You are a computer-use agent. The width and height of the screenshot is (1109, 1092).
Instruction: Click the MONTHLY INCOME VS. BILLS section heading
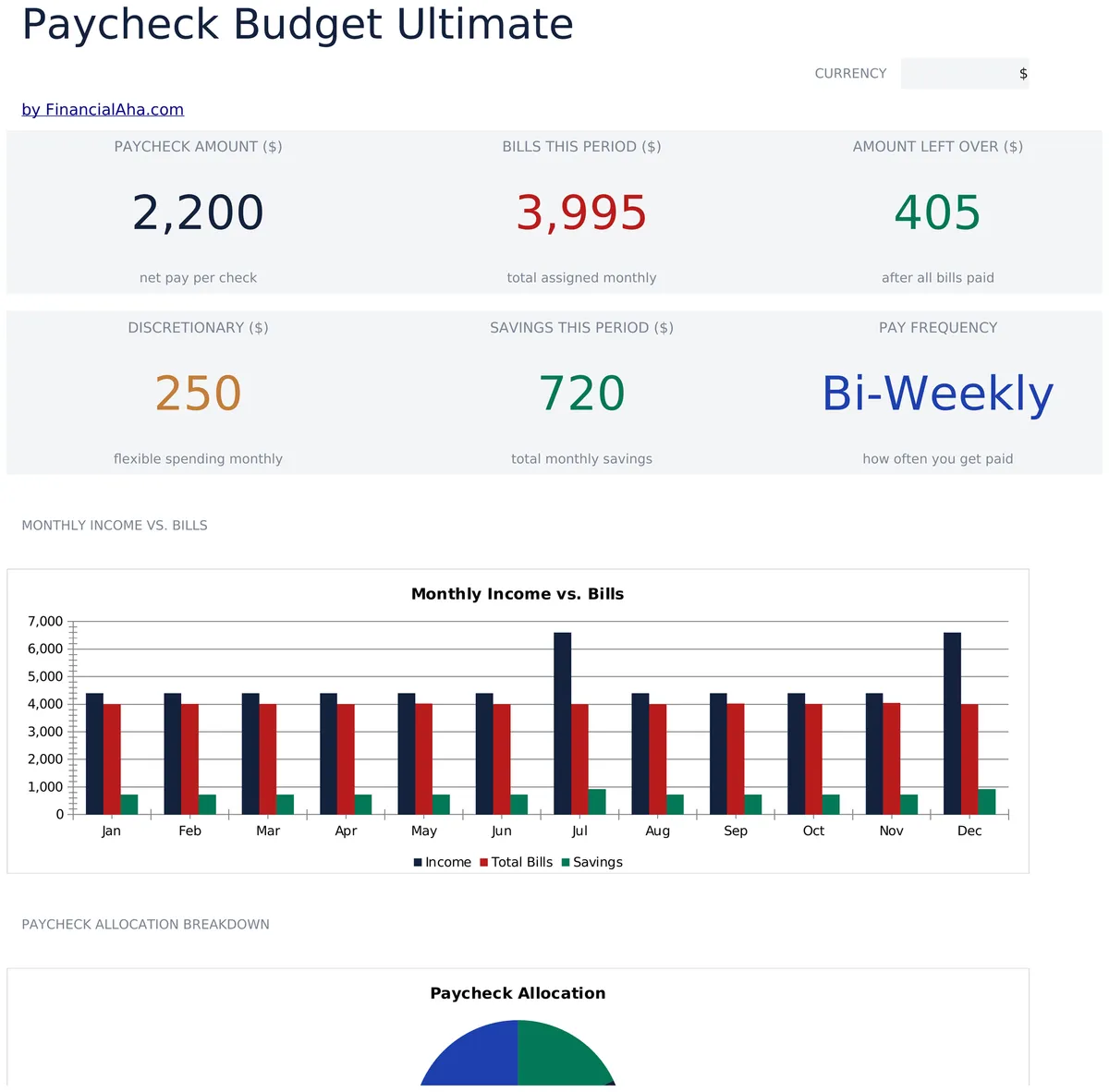[x=115, y=526]
